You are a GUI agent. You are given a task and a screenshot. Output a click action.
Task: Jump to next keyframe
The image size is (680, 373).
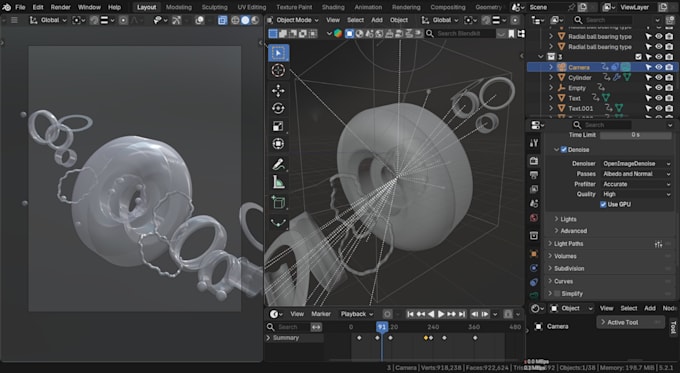pyautogui.click(x=452, y=314)
